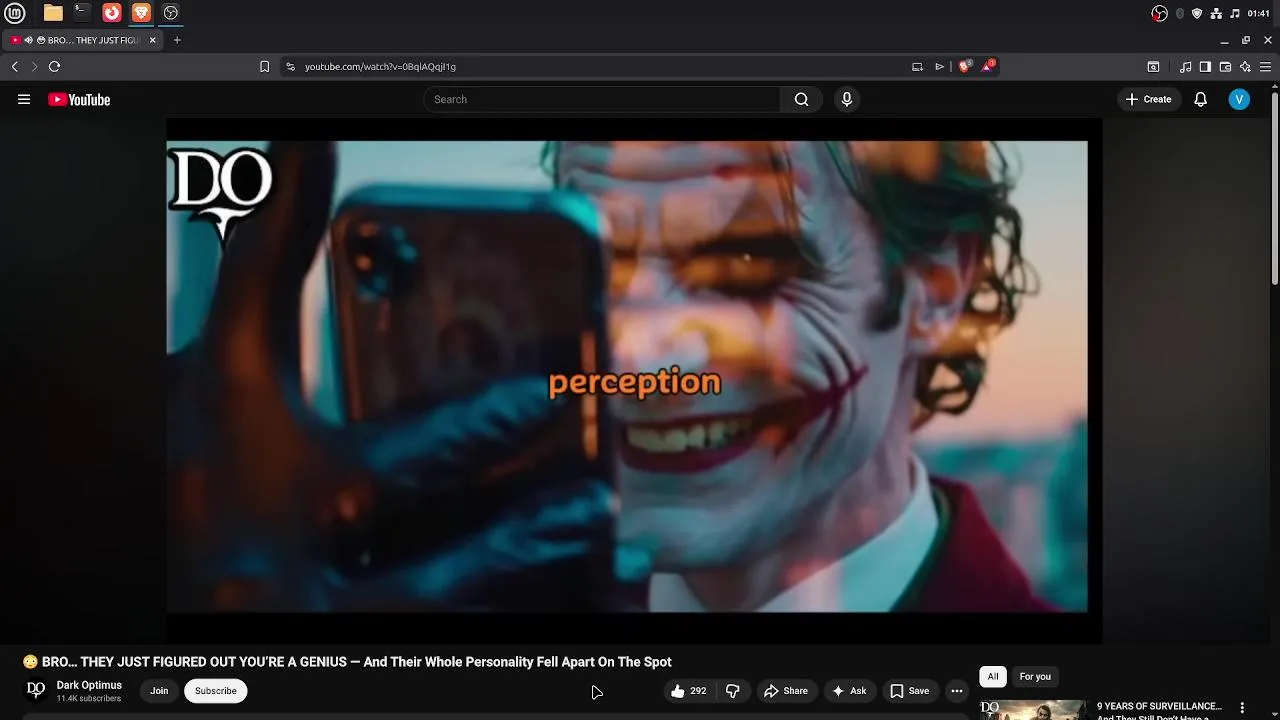Image resolution: width=1280 pixels, height=720 pixels.
Task: Open the file manager from the panel
Action: coord(53,13)
